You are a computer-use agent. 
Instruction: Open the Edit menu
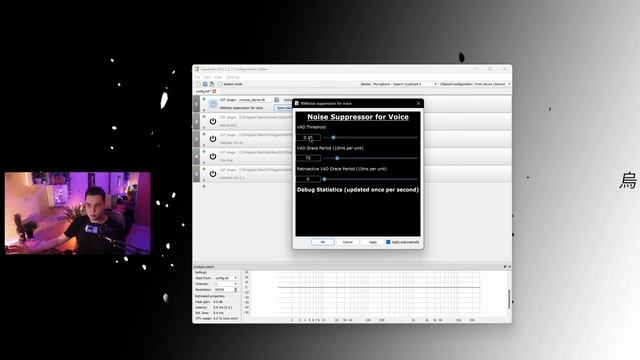207,77
